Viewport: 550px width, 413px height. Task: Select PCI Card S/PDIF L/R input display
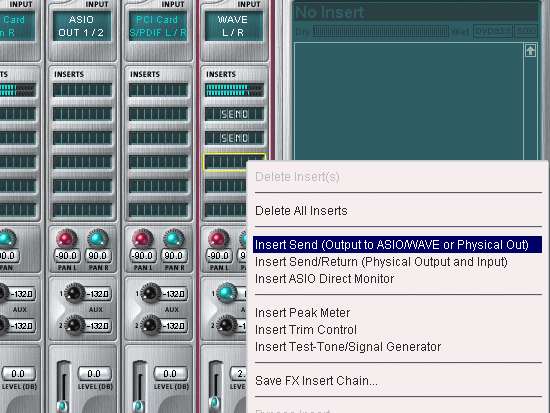coord(158,26)
